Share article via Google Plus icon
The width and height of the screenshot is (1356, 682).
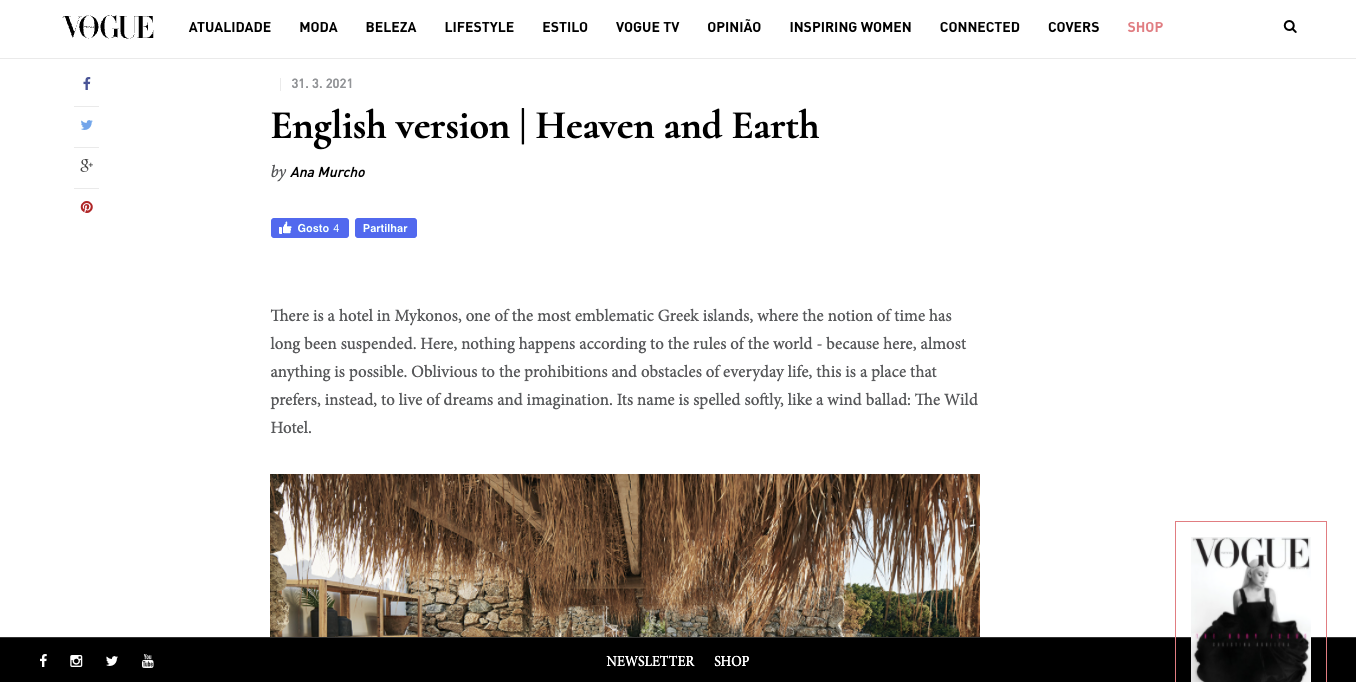[87, 166]
